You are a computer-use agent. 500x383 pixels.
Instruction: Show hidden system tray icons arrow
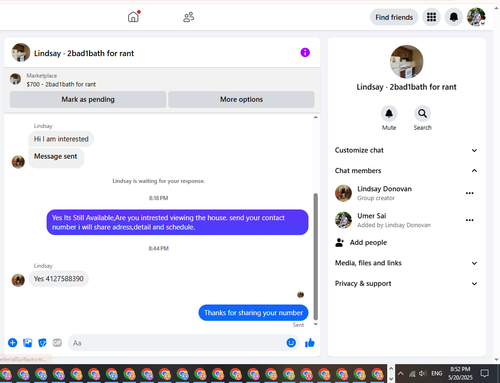pyautogui.click(x=401, y=374)
